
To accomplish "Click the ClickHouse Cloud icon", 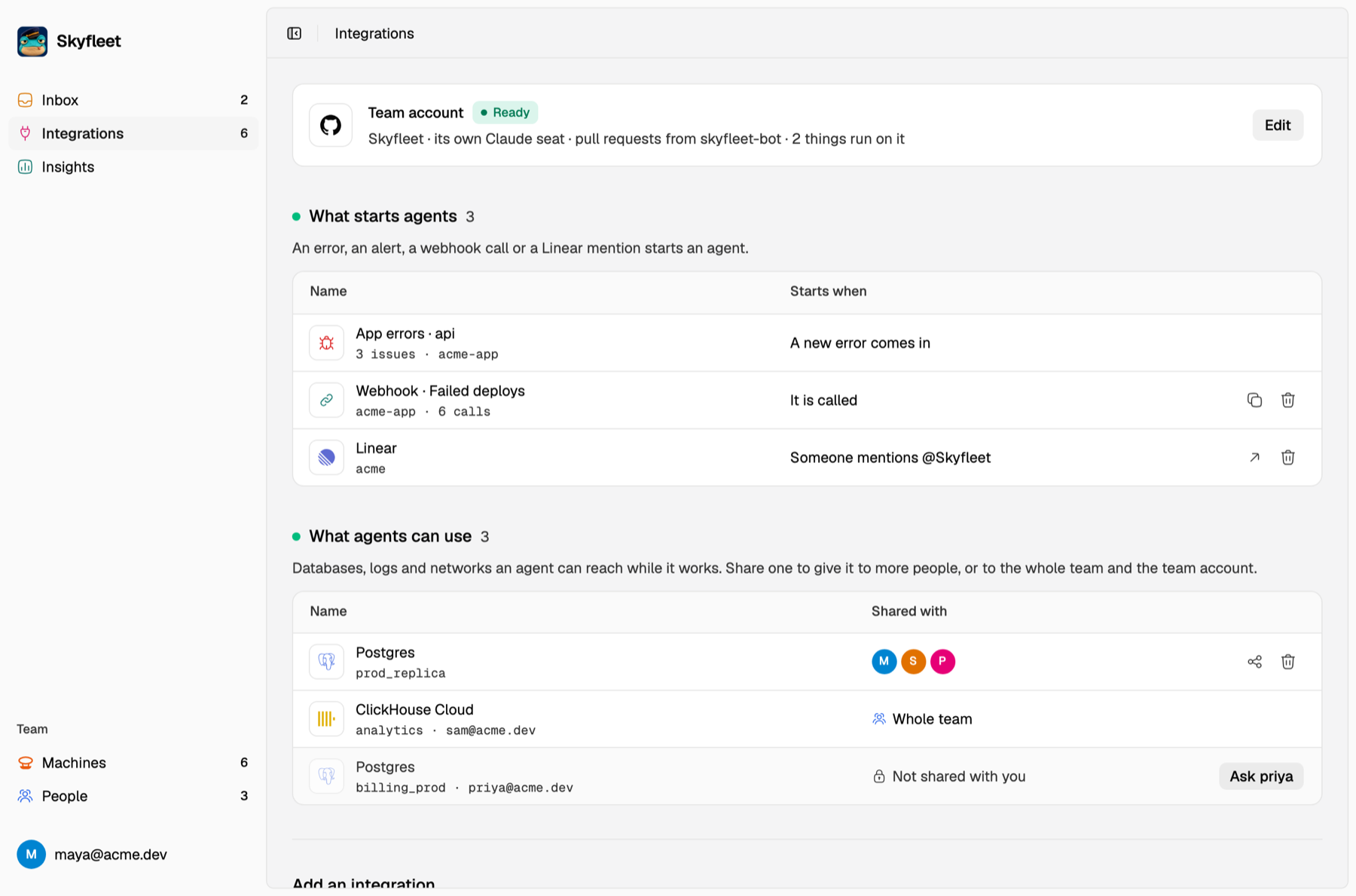I will point(326,718).
